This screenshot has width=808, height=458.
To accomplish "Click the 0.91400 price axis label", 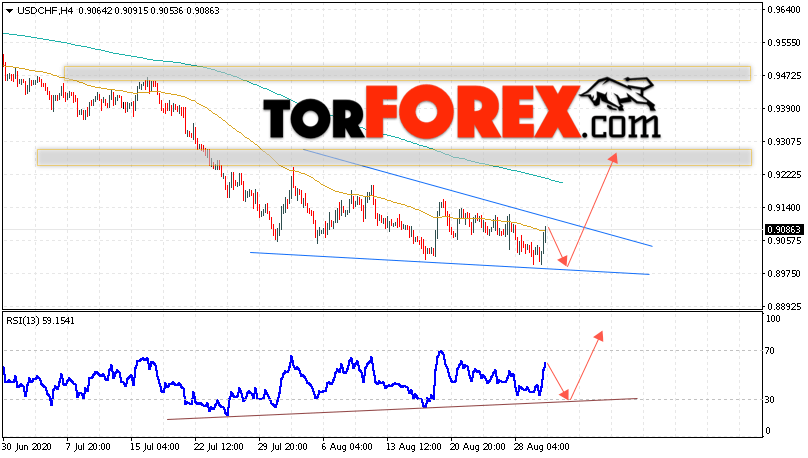I will coord(784,208).
